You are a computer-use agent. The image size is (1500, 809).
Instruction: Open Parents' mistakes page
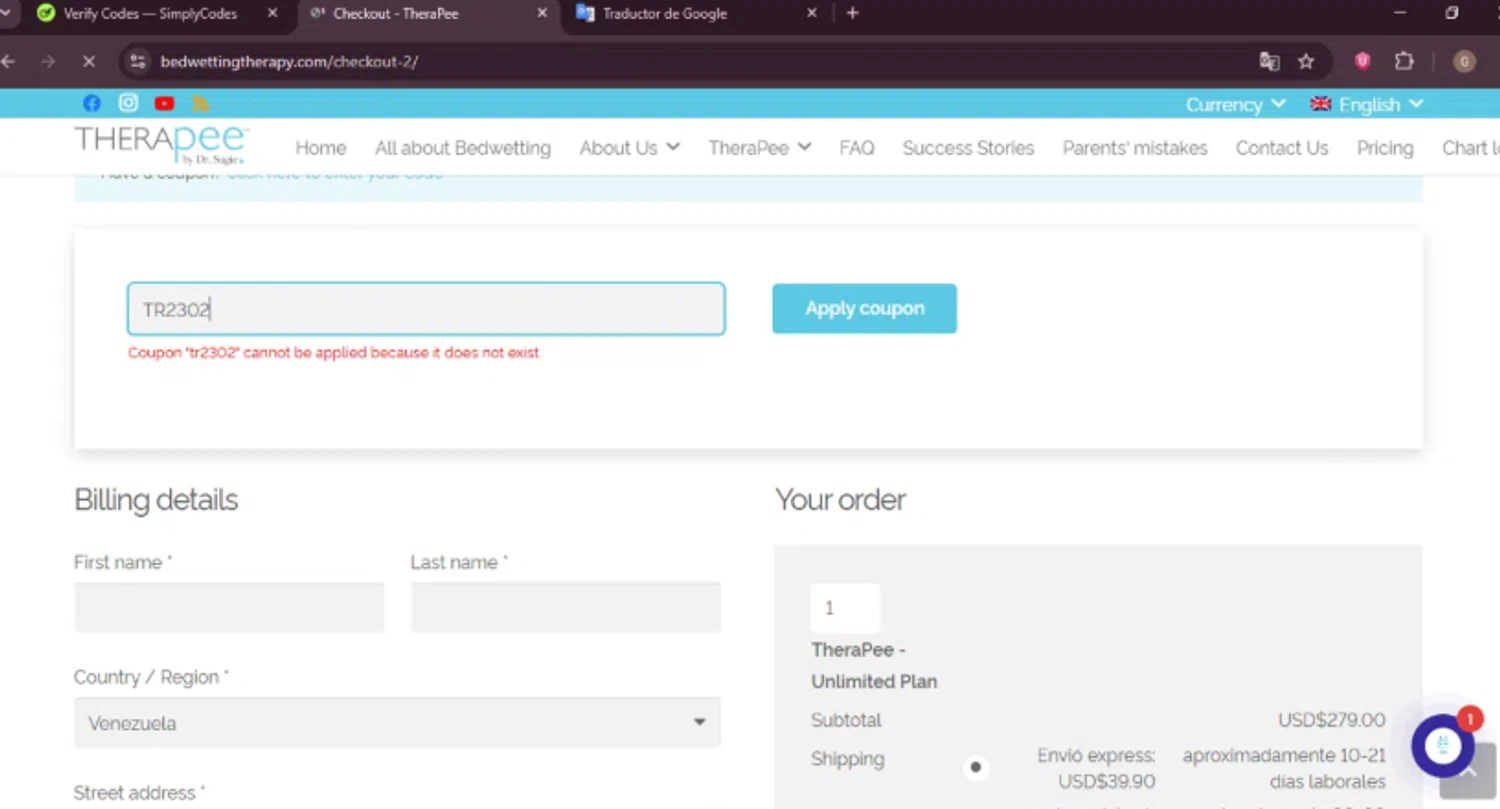[x=1135, y=148]
